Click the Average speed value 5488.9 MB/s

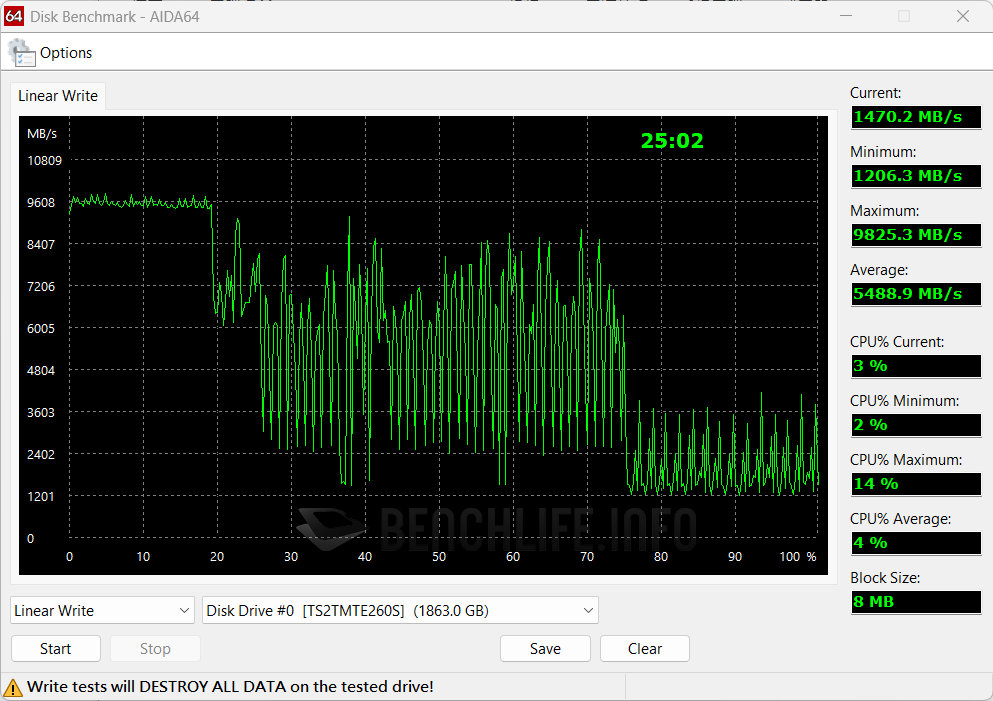pyautogui.click(x=916, y=294)
